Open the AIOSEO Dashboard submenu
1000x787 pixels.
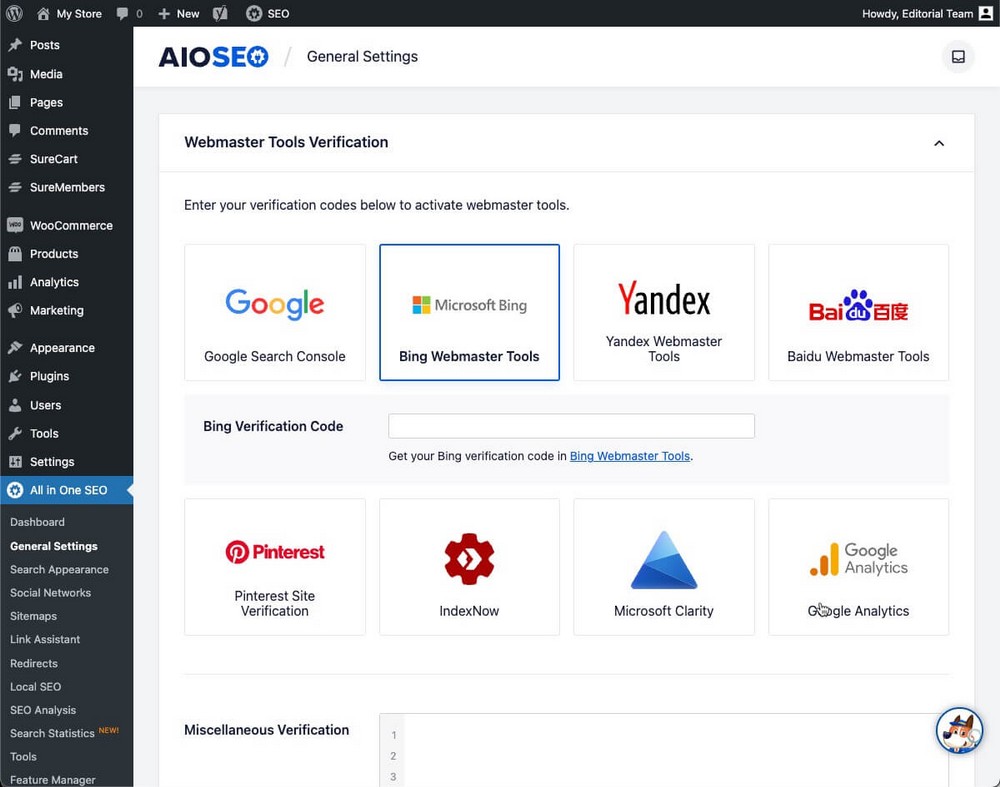pyautogui.click(x=37, y=522)
